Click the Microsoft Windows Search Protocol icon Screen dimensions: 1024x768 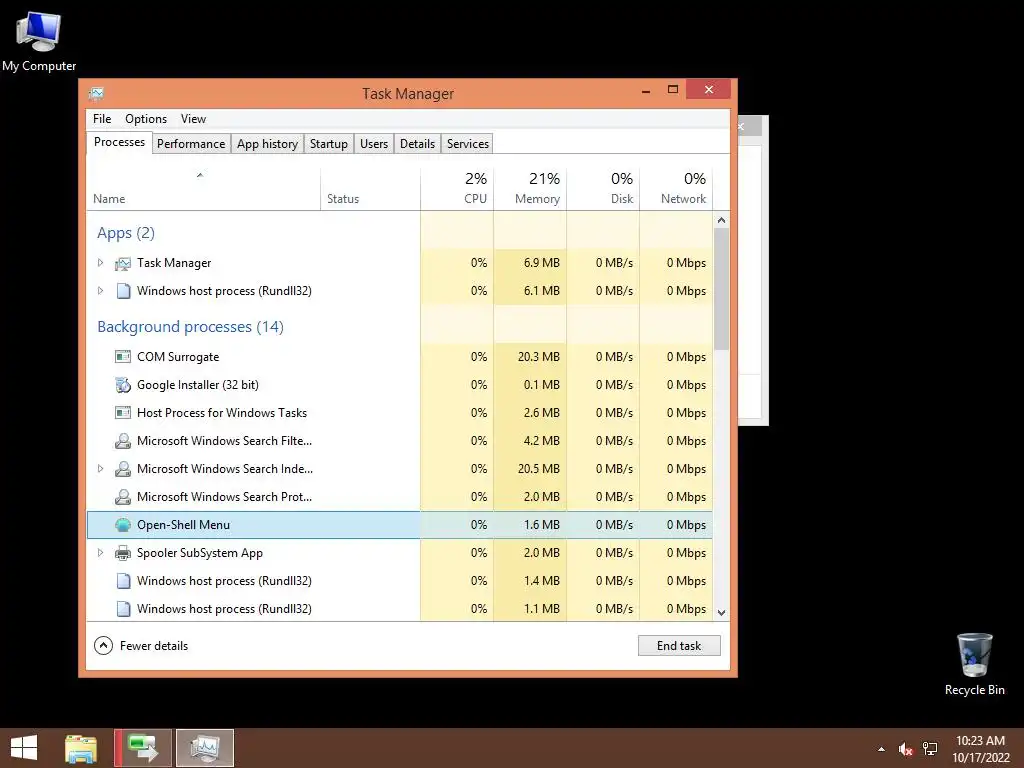tap(123, 497)
